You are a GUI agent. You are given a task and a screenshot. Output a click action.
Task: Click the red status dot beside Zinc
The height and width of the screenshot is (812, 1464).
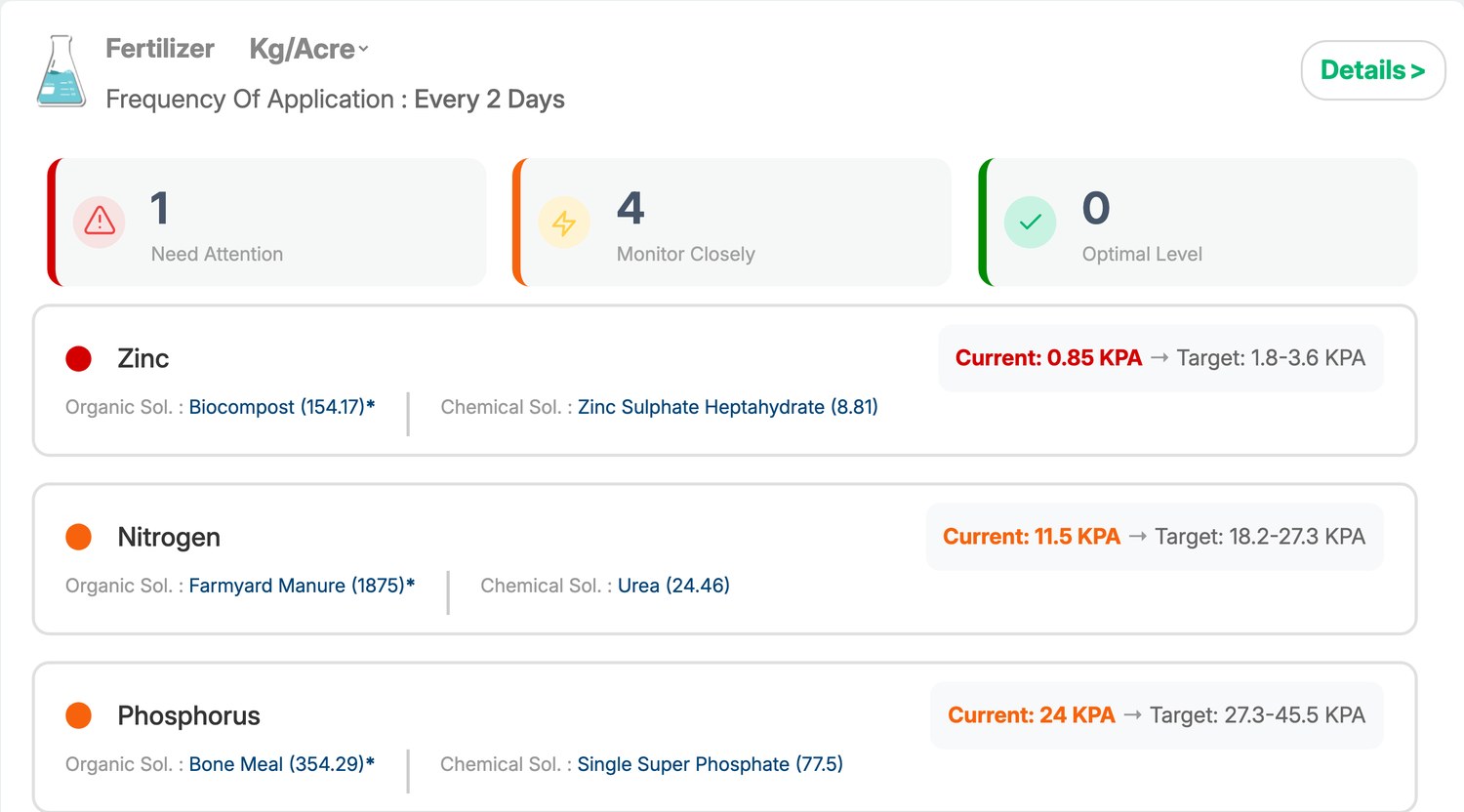click(78, 359)
